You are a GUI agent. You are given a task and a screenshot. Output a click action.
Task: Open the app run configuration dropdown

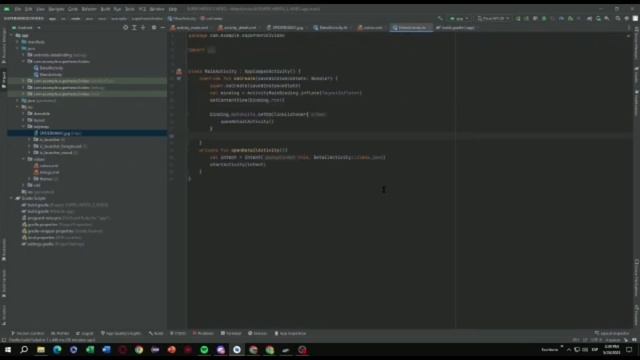click(x=459, y=18)
